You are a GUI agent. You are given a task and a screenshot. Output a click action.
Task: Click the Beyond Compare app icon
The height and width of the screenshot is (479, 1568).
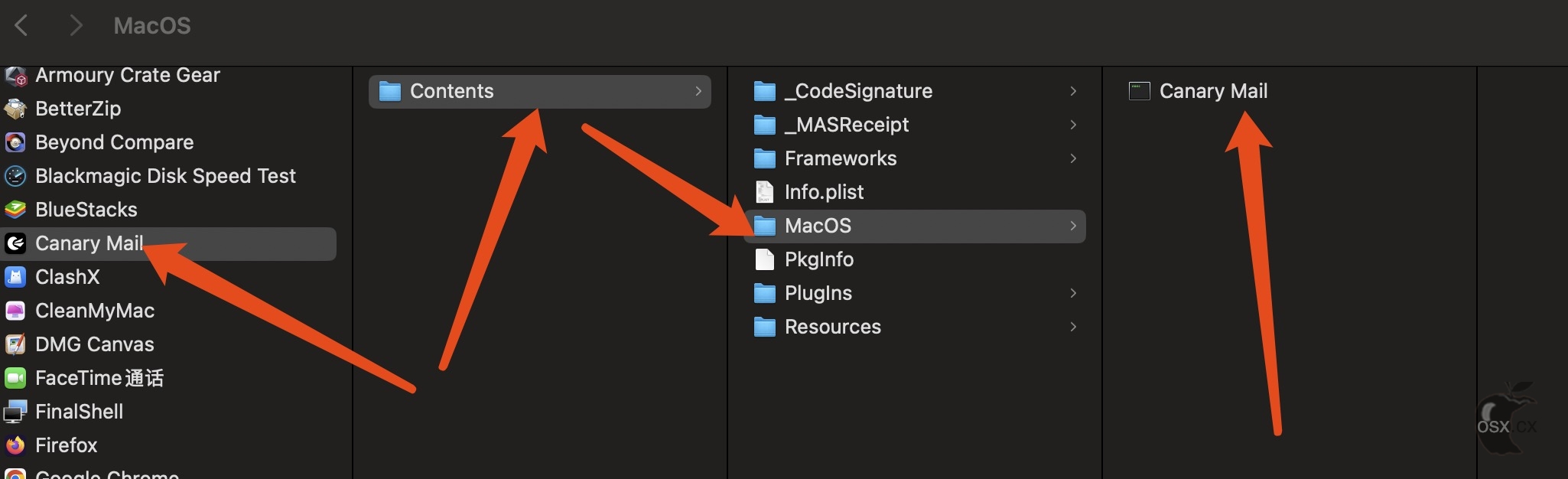click(x=15, y=142)
